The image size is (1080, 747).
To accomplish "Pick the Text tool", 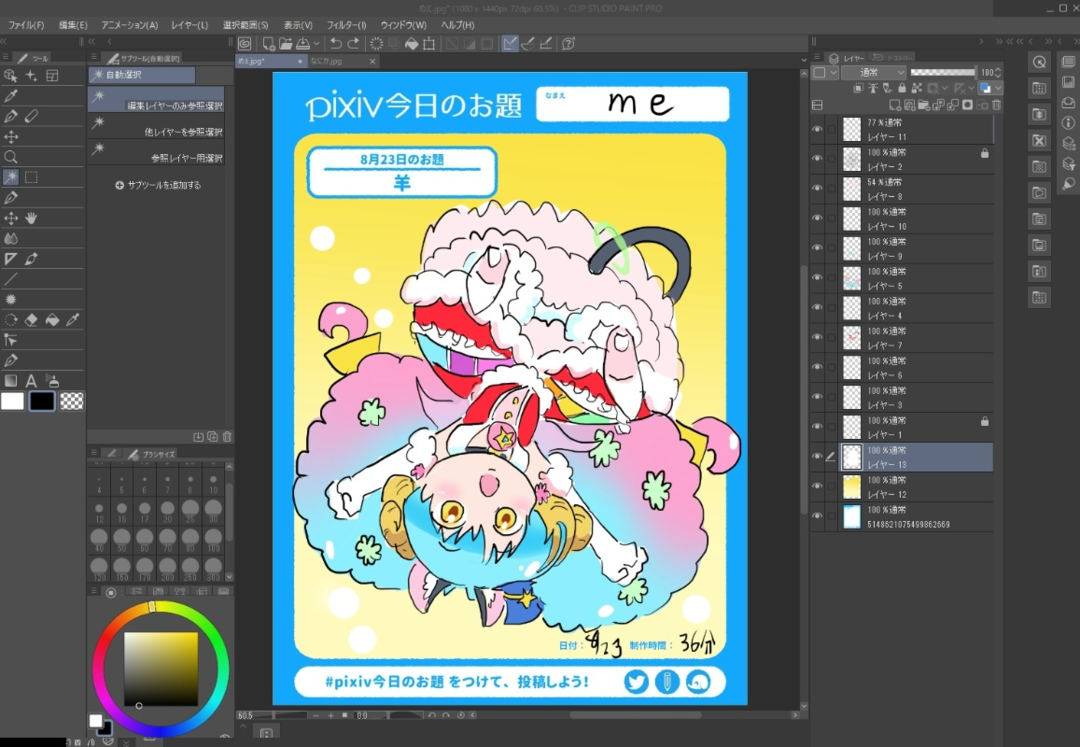I will point(31,381).
